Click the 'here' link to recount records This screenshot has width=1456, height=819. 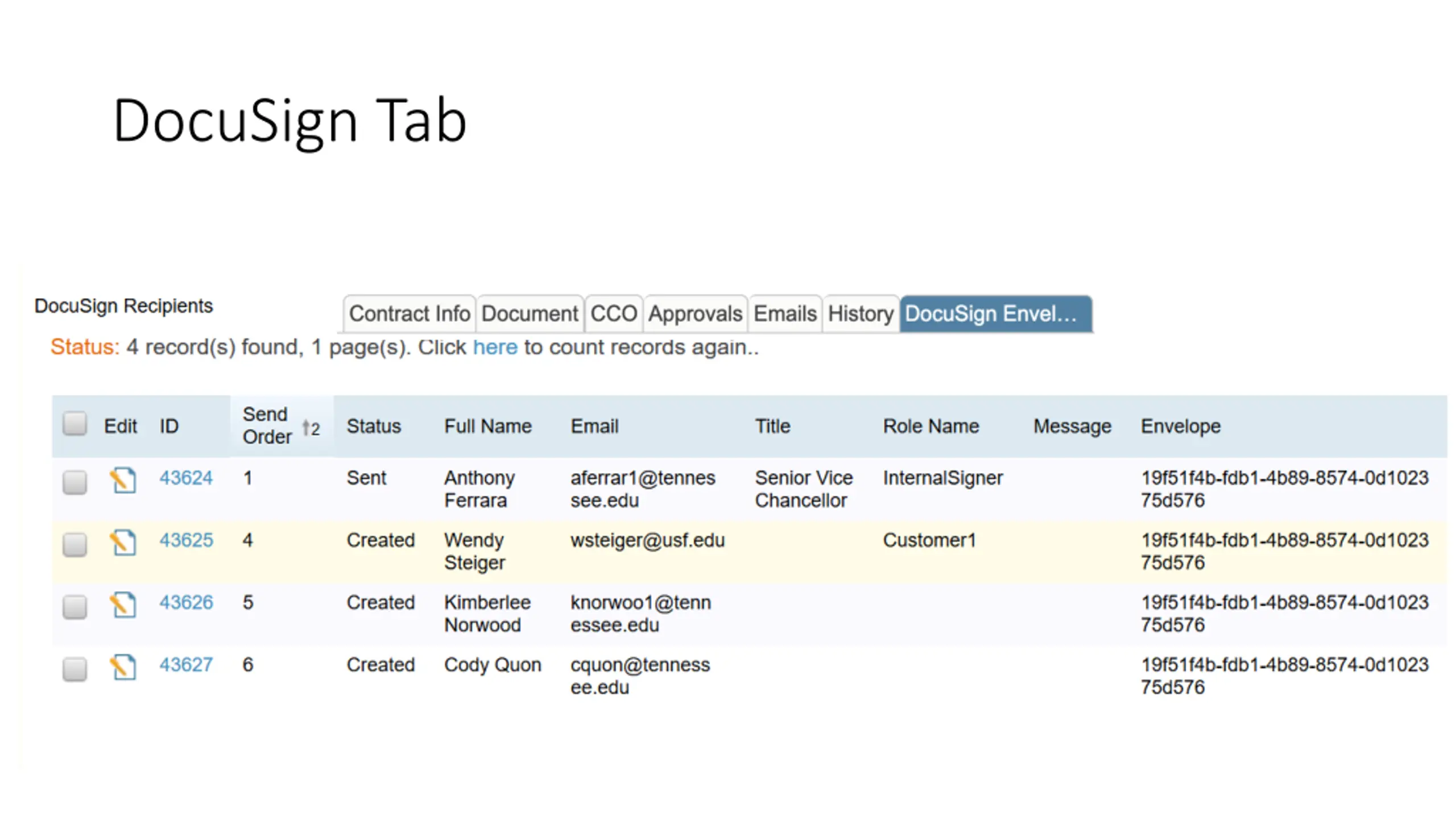click(x=495, y=347)
